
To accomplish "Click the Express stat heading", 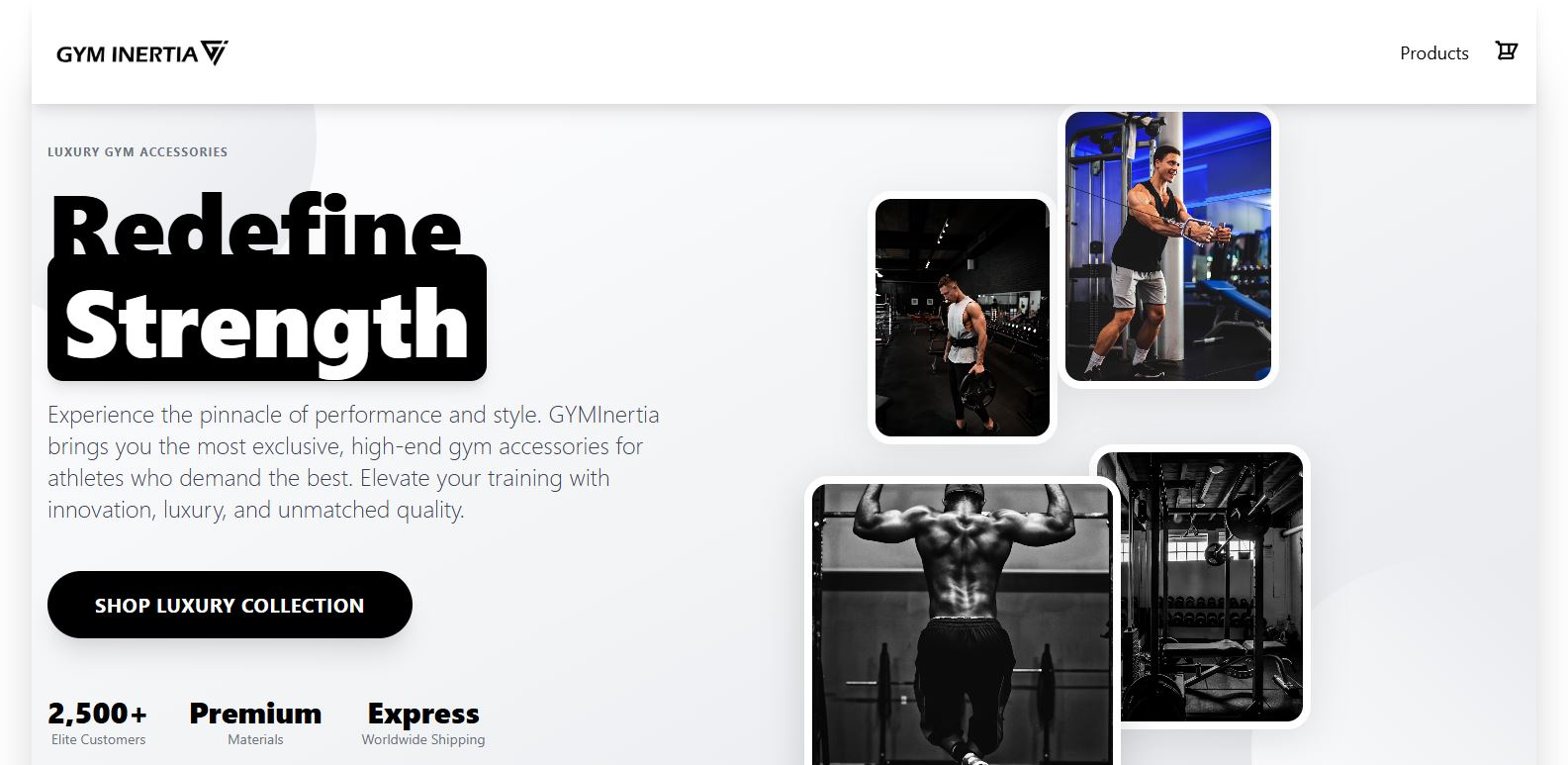I will (423, 714).
